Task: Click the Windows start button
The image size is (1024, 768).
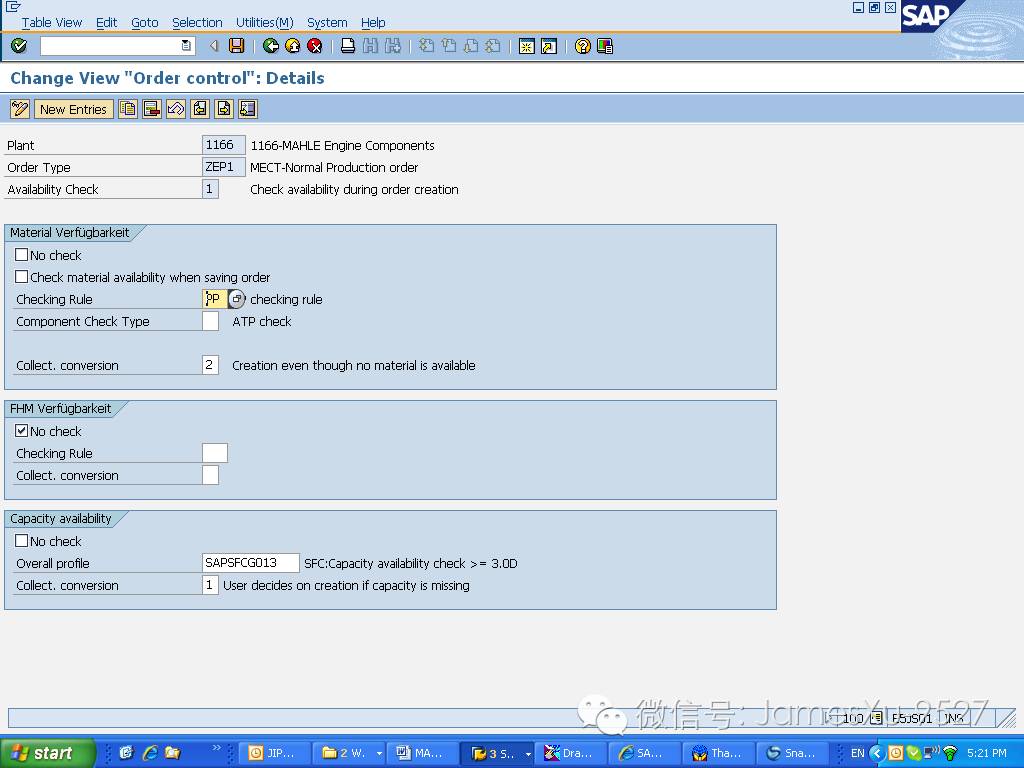Action: (47, 753)
